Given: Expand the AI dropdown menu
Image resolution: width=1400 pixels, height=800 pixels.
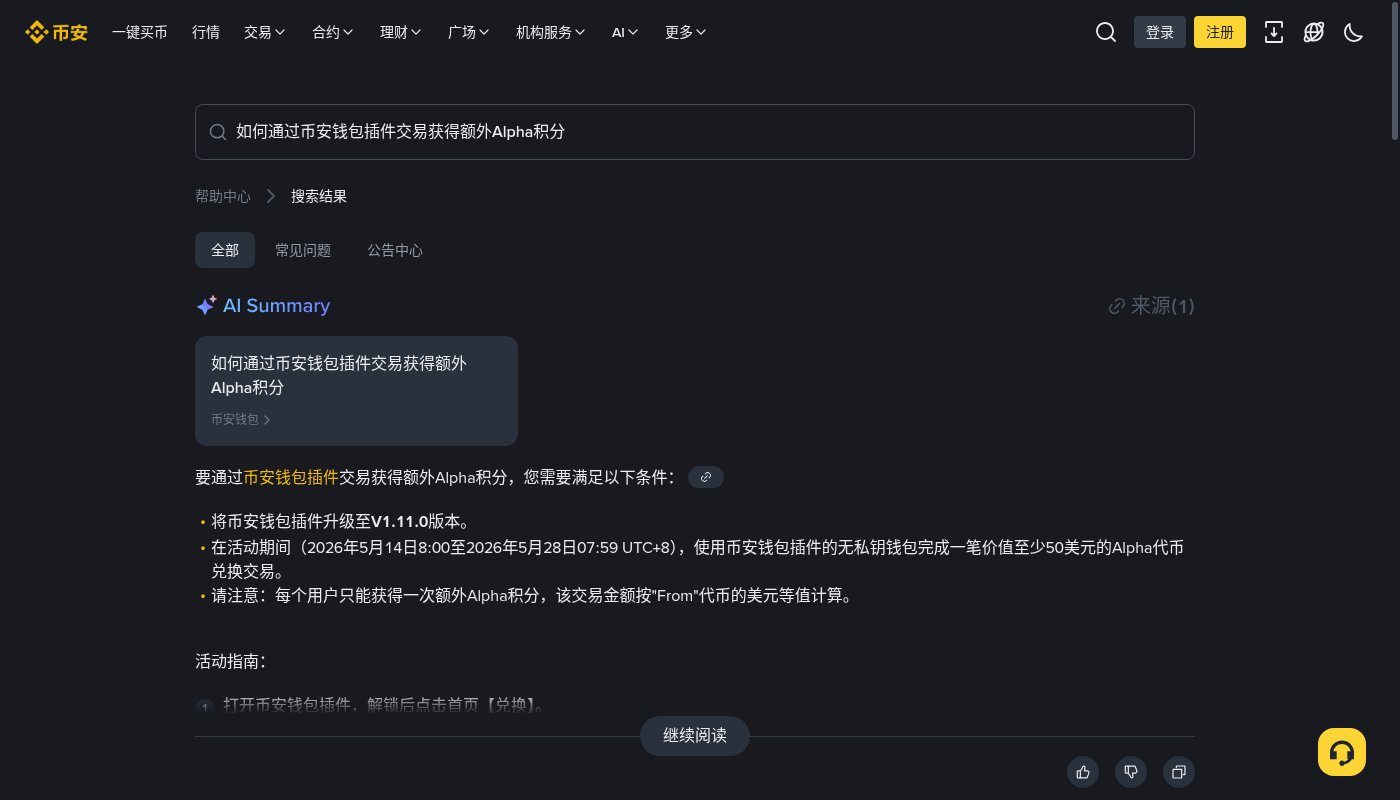Looking at the screenshot, I should [625, 32].
